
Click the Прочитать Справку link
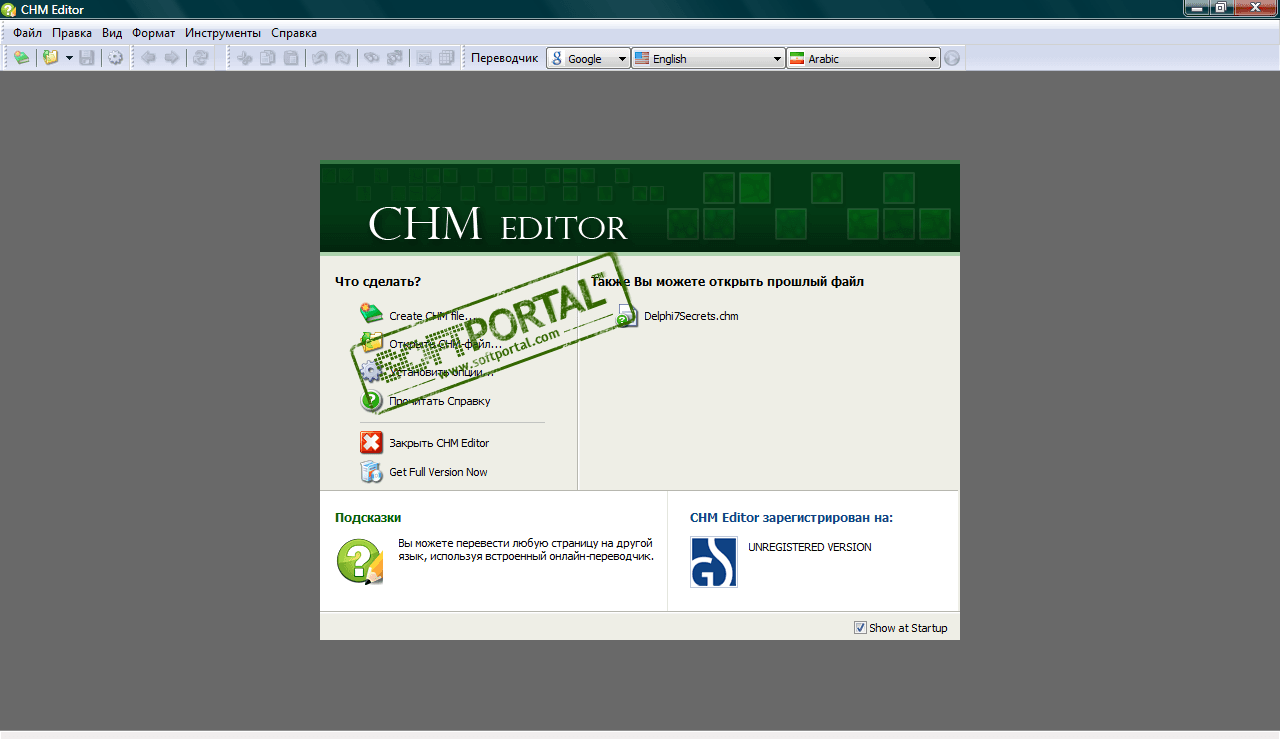pos(440,401)
